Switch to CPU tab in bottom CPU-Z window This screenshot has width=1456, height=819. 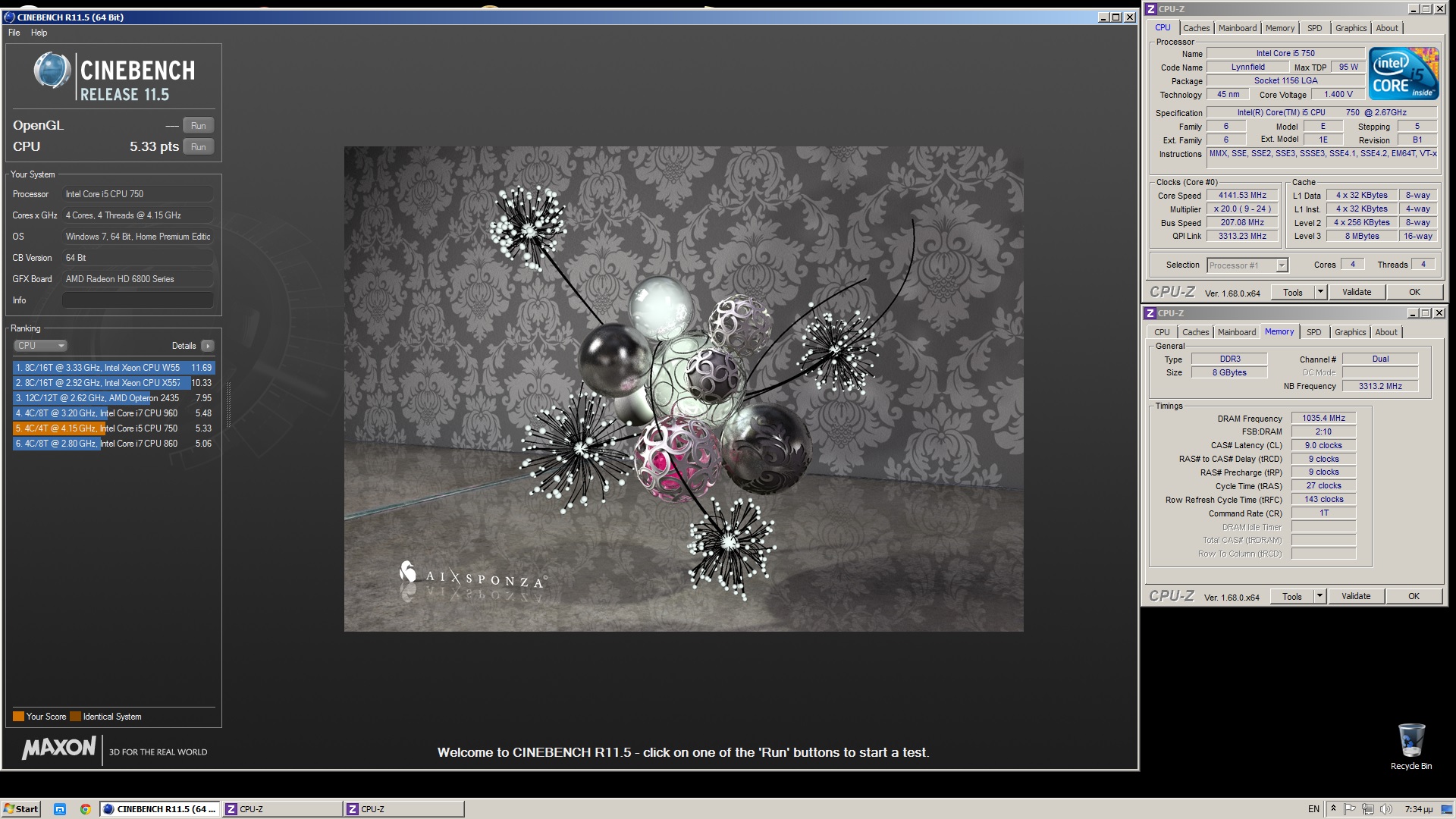click(1162, 332)
